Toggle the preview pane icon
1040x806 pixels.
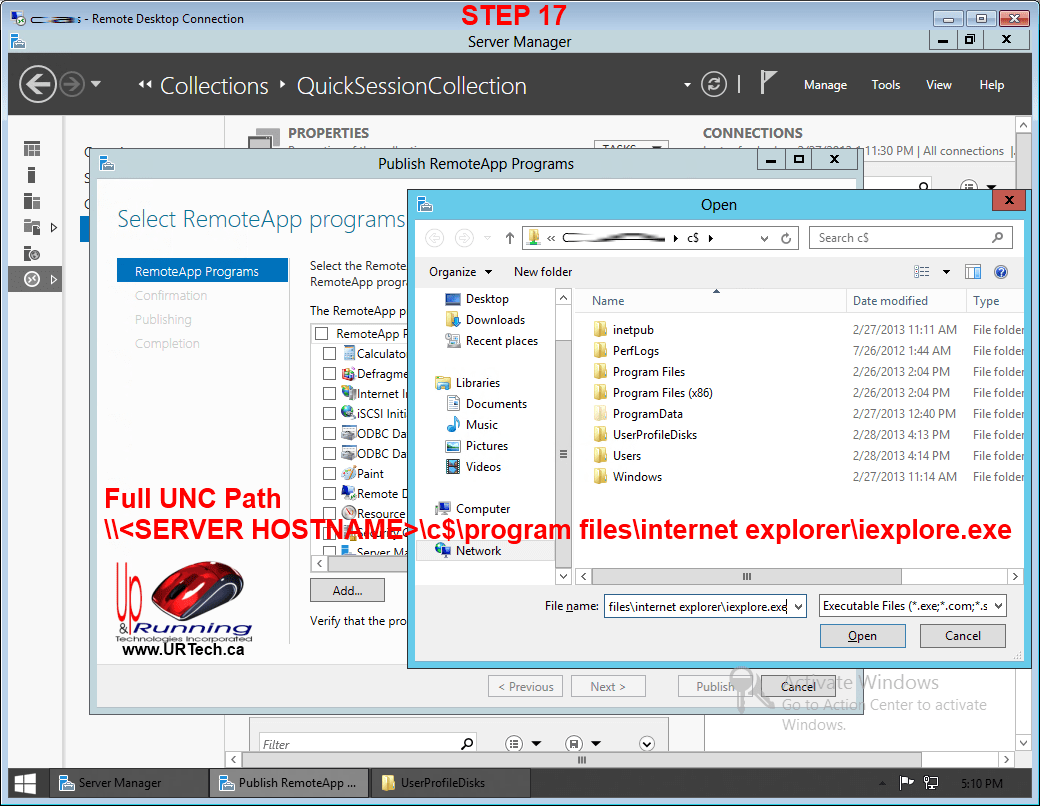point(973,272)
